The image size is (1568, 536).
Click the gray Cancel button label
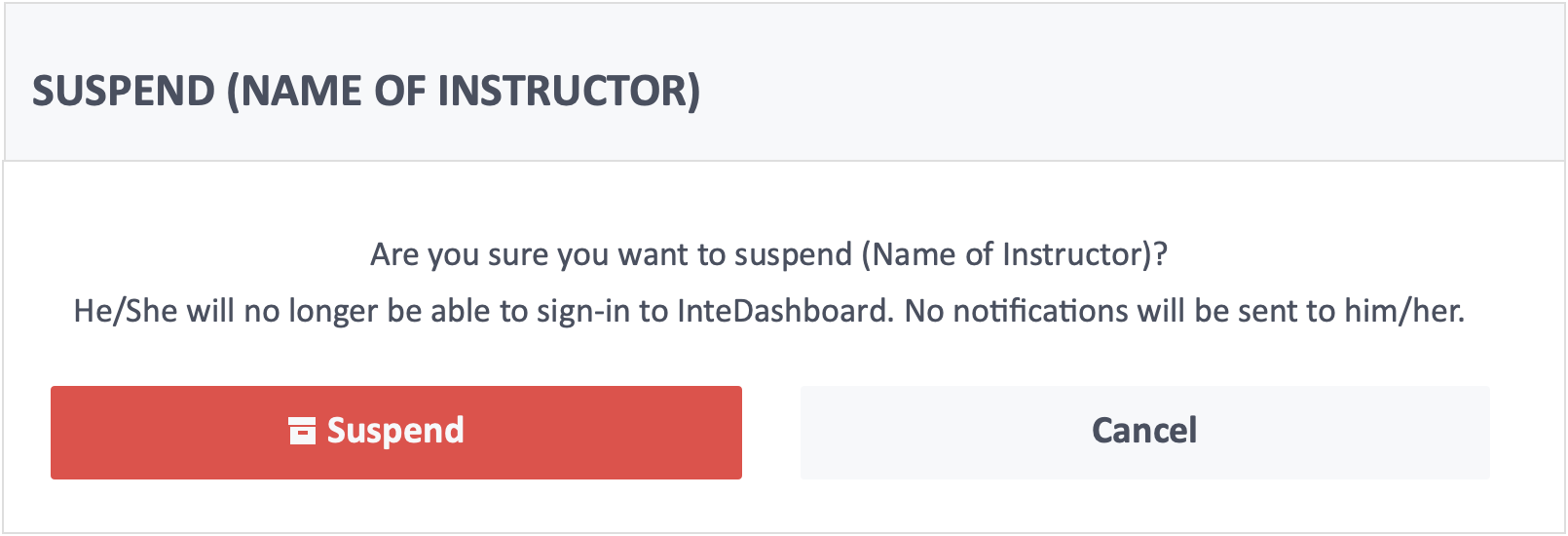tap(1144, 431)
